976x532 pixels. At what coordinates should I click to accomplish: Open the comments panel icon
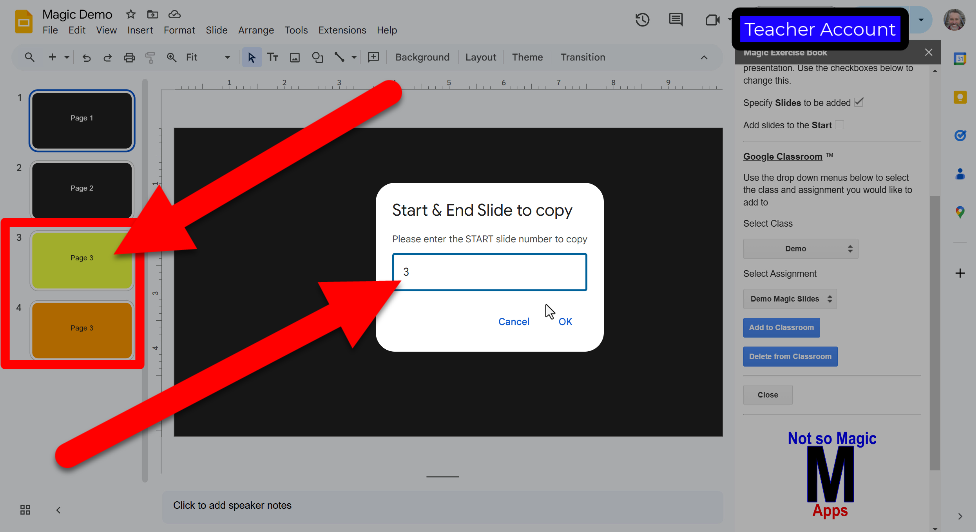click(x=676, y=20)
